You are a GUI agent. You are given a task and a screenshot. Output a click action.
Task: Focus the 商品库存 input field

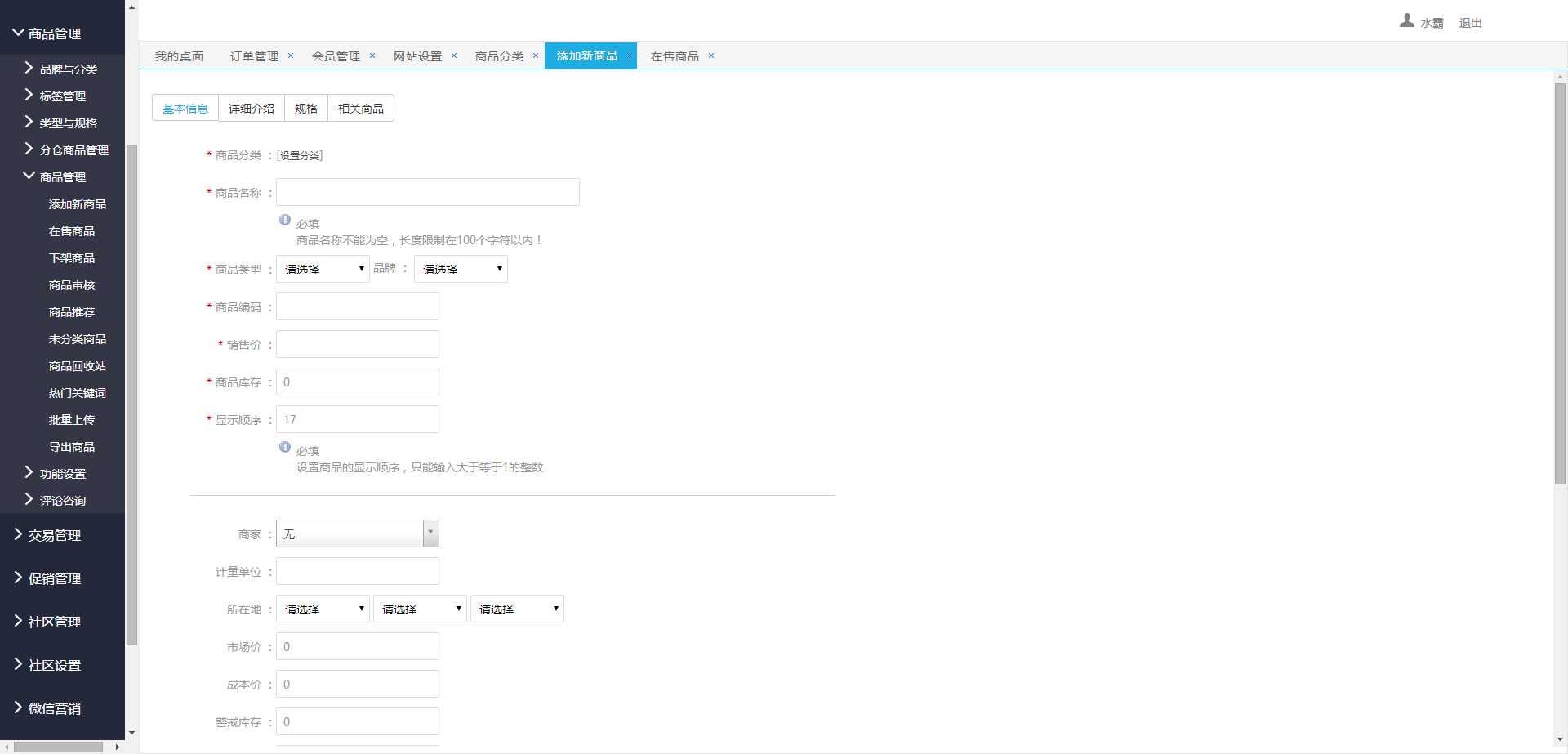coord(358,381)
